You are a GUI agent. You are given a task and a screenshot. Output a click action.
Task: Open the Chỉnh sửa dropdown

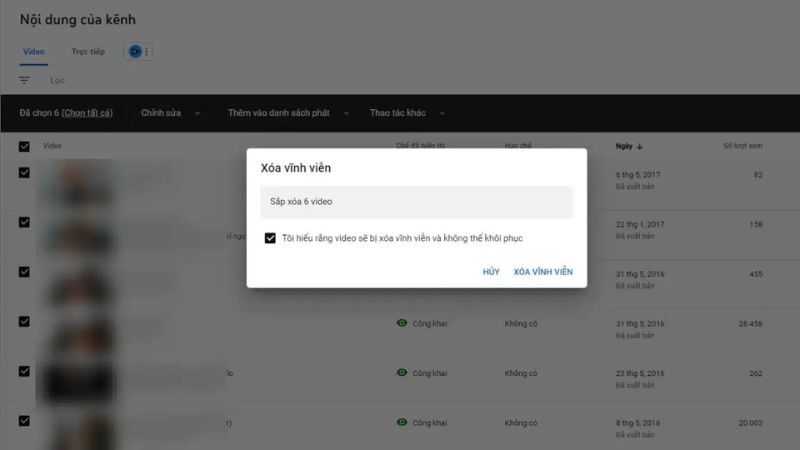170,113
